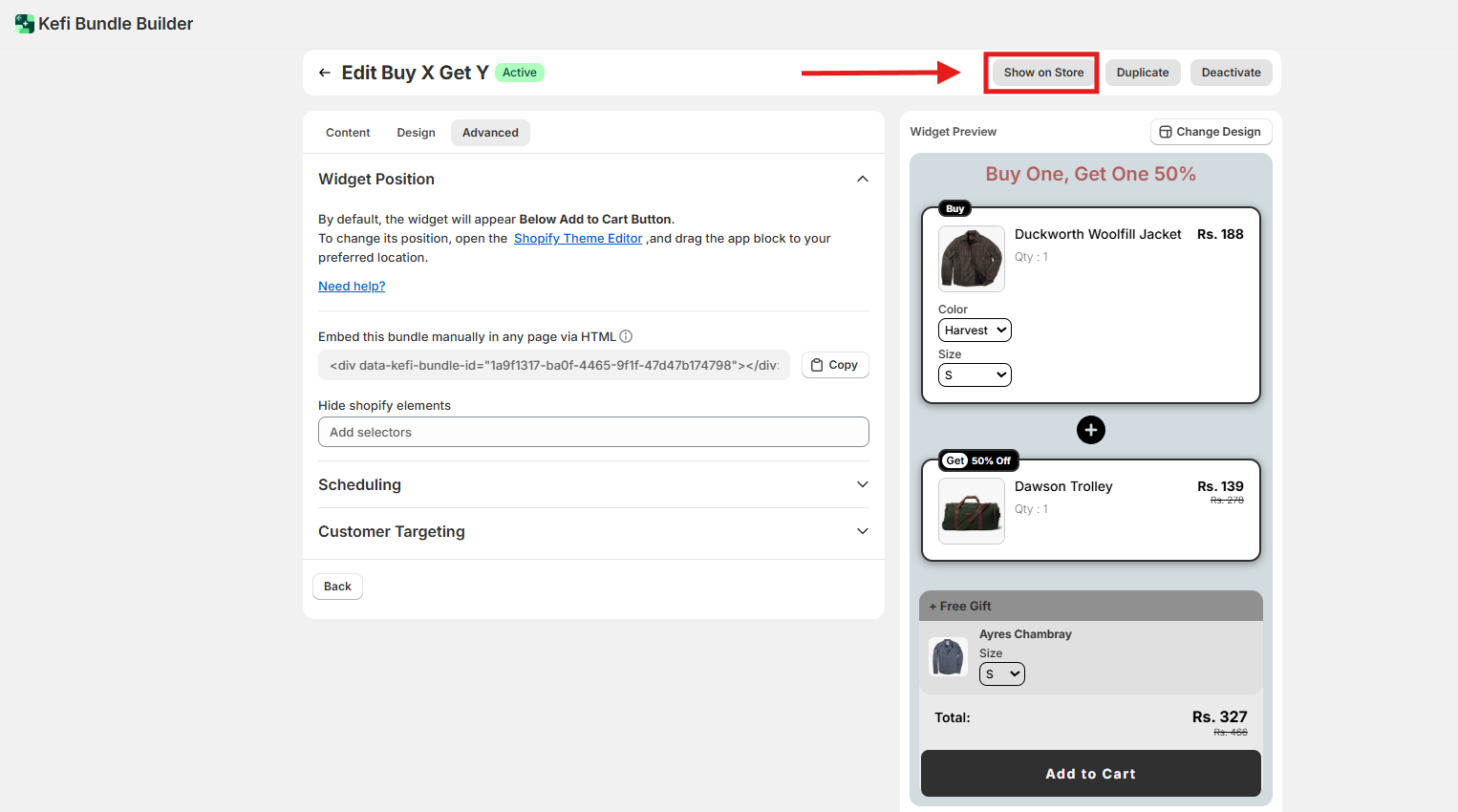Screen dimensions: 1458x812
Task: Click the Ayres Chambray shirt thumbnail
Action: tap(949, 657)
